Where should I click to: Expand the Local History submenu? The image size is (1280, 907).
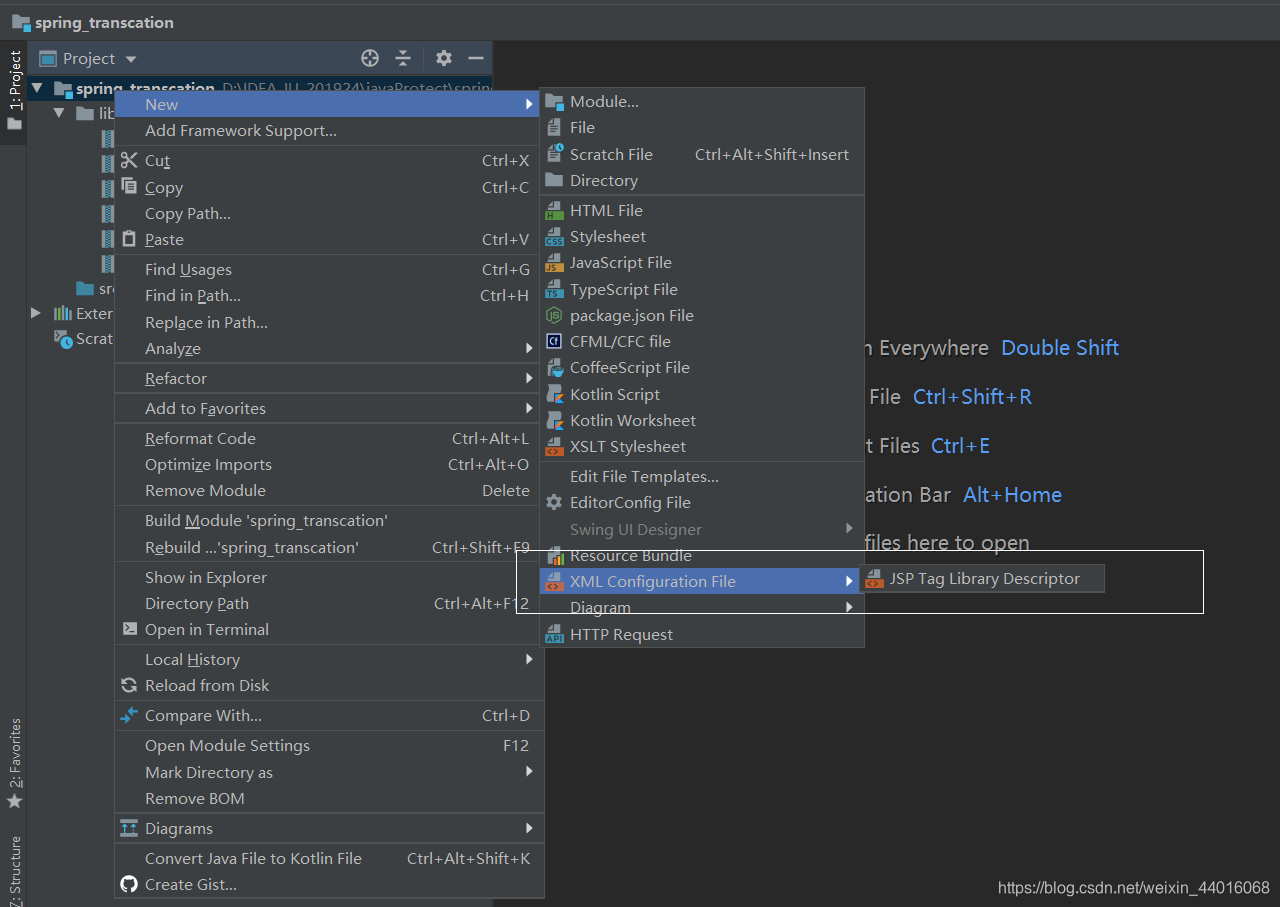[529, 659]
